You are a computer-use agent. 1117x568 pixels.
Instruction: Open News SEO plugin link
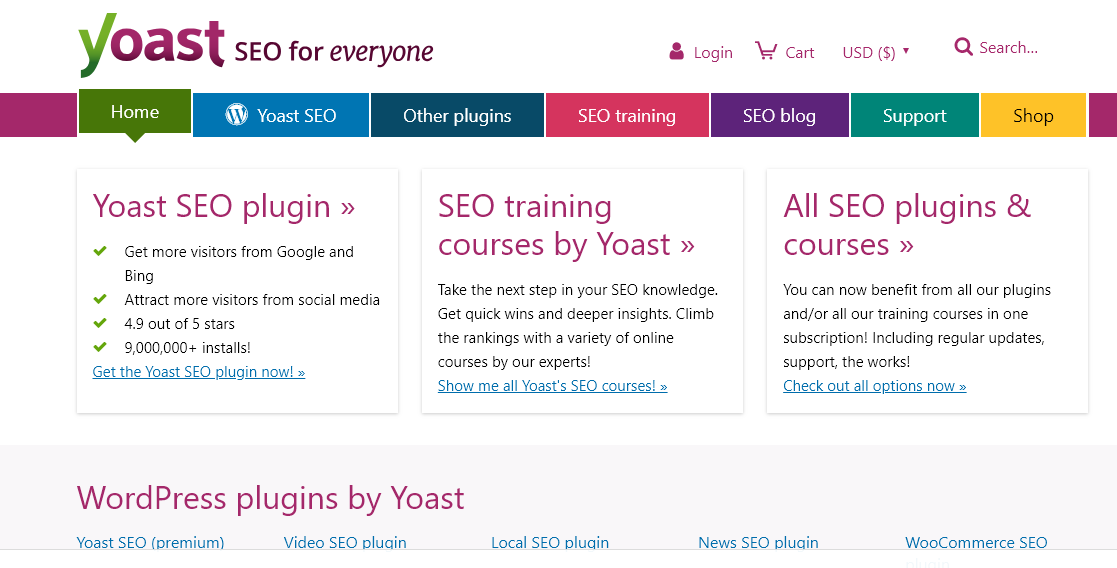click(x=758, y=542)
